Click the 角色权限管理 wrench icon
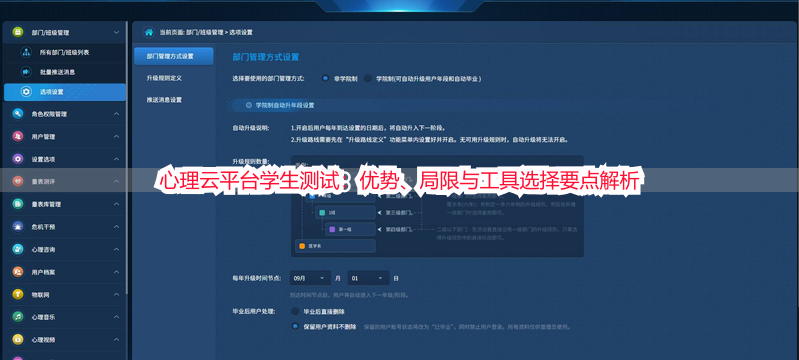The image size is (799, 360). (18, 114)
